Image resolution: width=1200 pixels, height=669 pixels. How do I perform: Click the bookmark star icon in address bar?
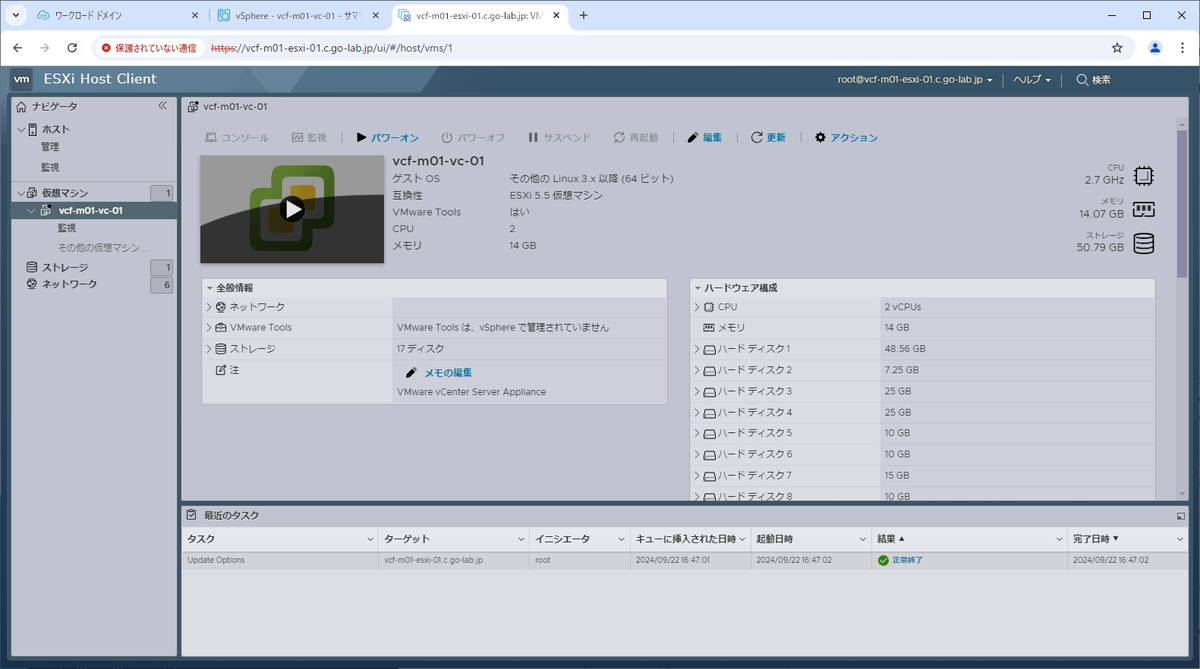[1117, 47]
